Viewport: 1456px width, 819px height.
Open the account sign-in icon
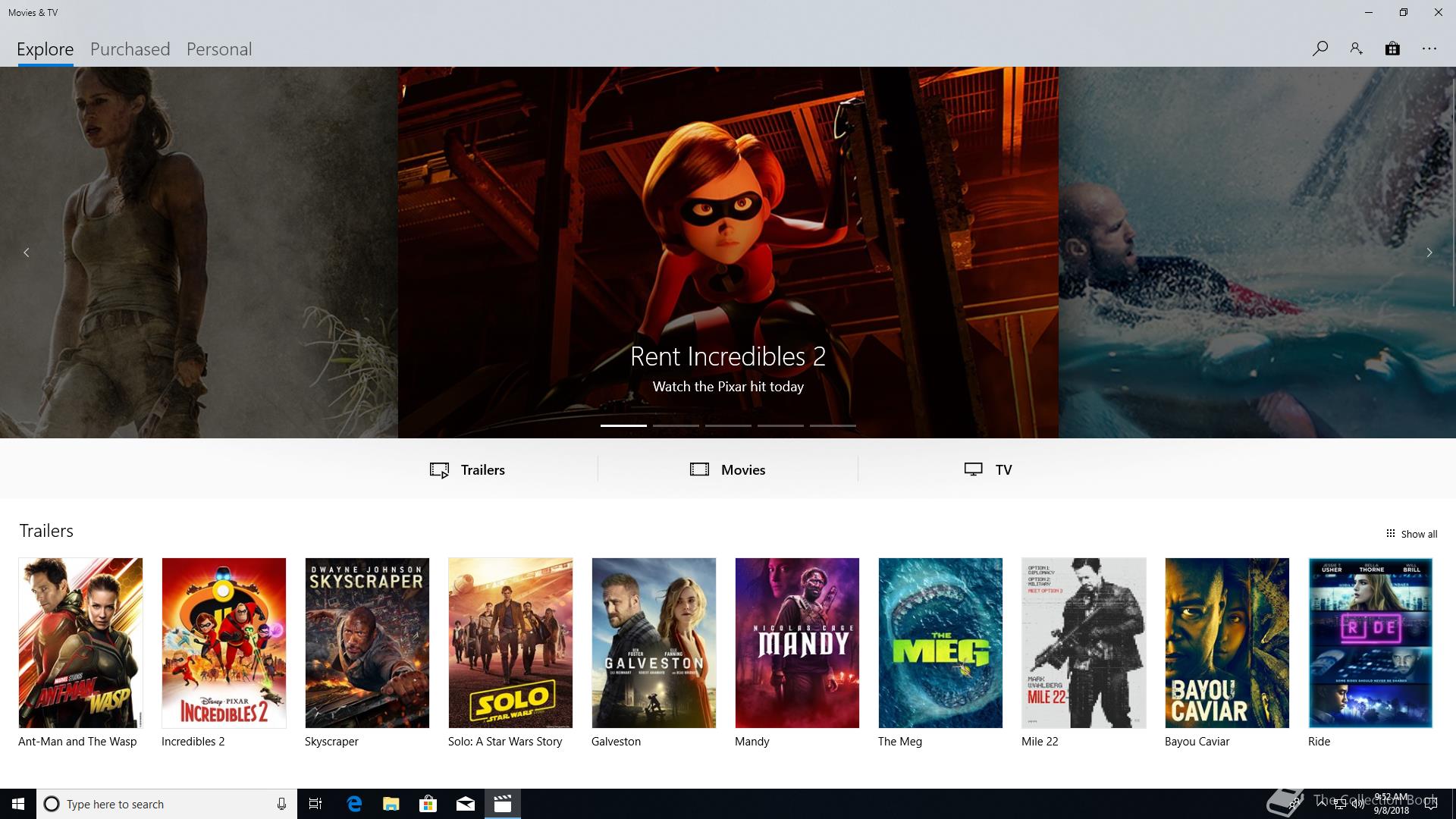[1356, 49]
